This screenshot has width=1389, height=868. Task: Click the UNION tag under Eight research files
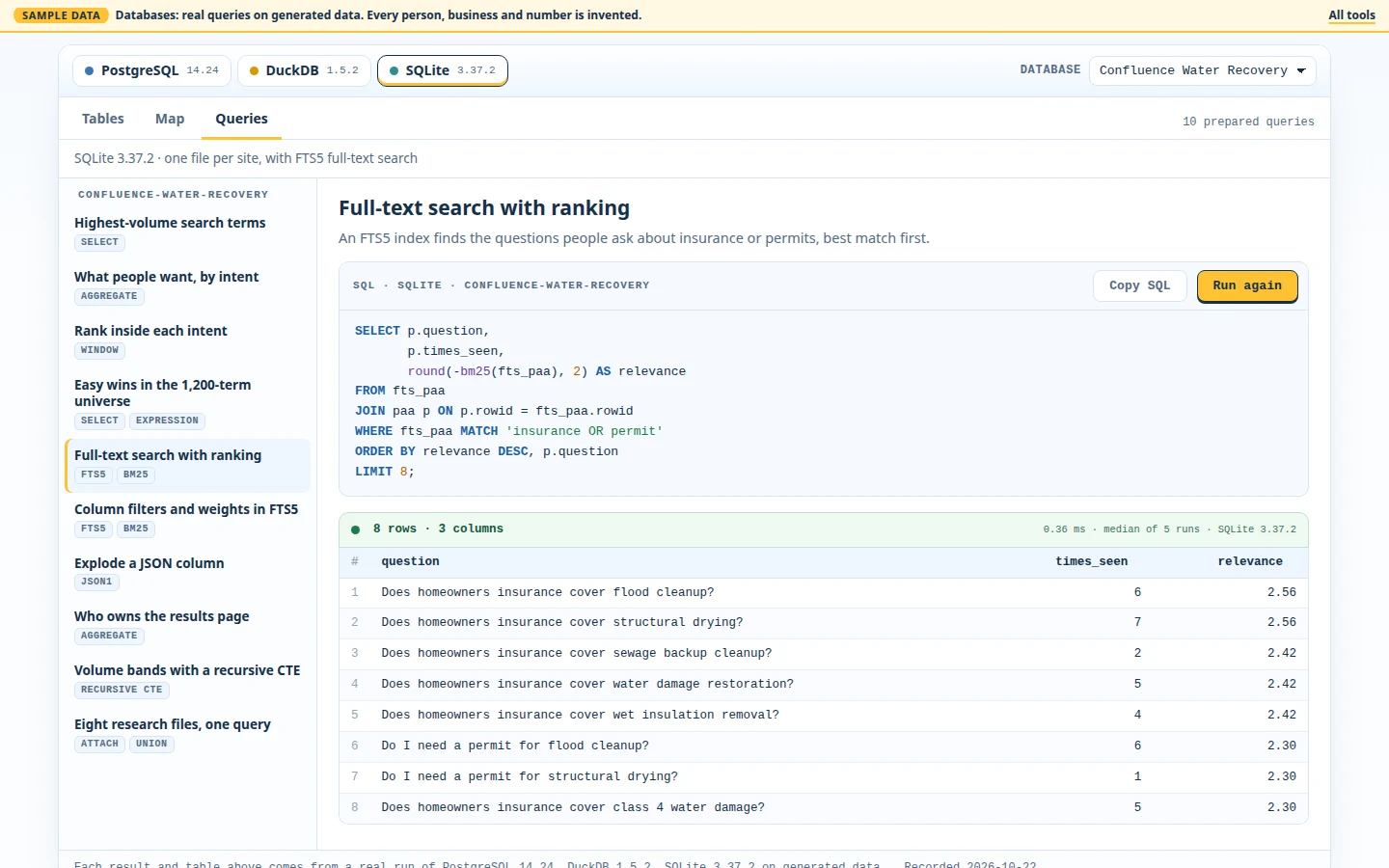point(151,744)
